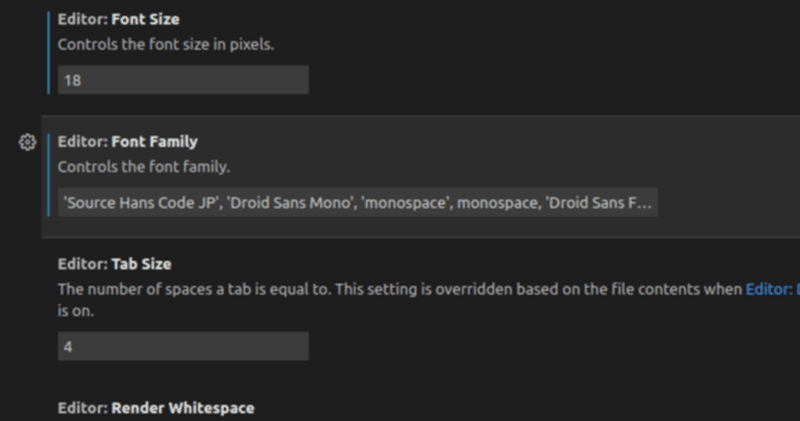Select the Editor: Render Whitespace setting title
The width and height of the screenshot is (800, 421).
(x=155, y=408)
